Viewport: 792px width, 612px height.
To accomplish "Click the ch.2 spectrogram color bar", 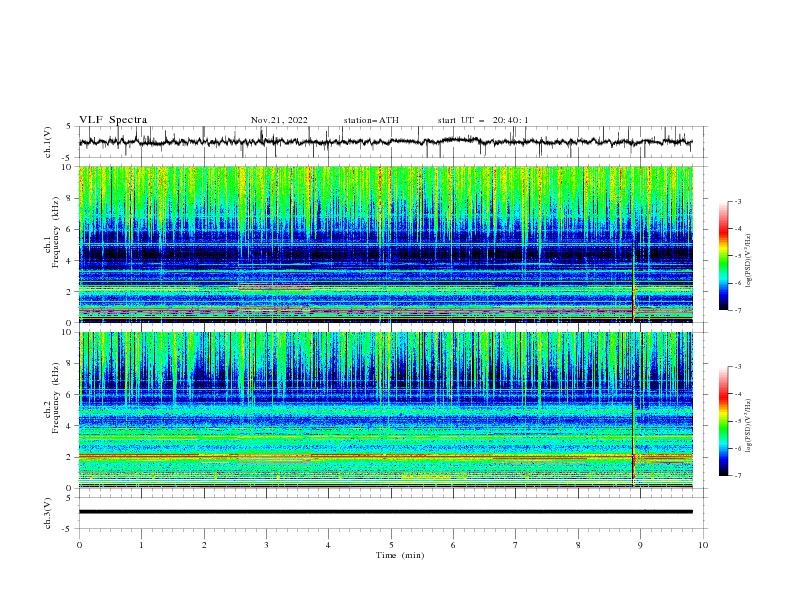I will (723, 421).
